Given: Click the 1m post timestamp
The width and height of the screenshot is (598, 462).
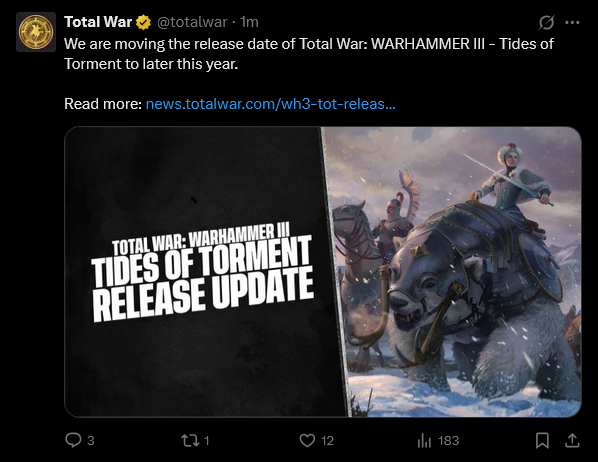Looking at the screenshot, I should [249, 23].
